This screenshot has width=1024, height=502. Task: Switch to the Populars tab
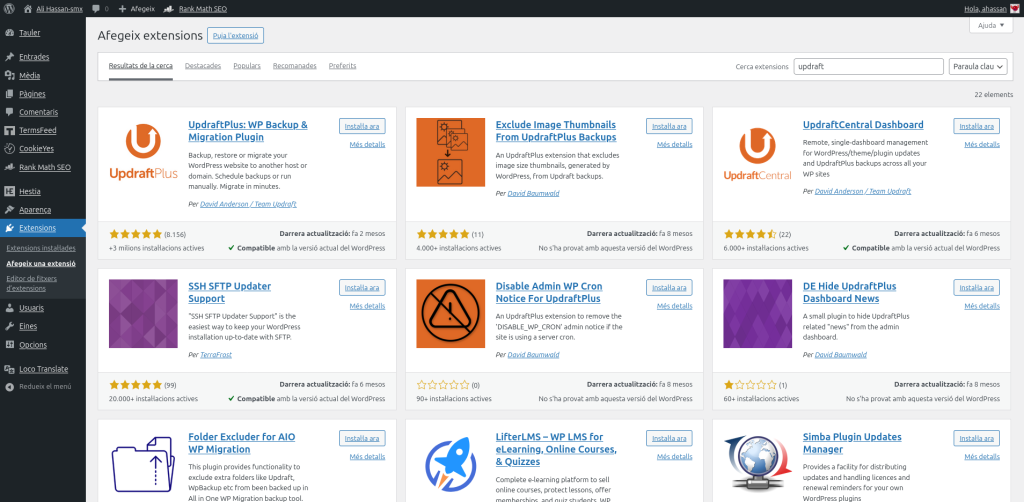pos(247,66)
